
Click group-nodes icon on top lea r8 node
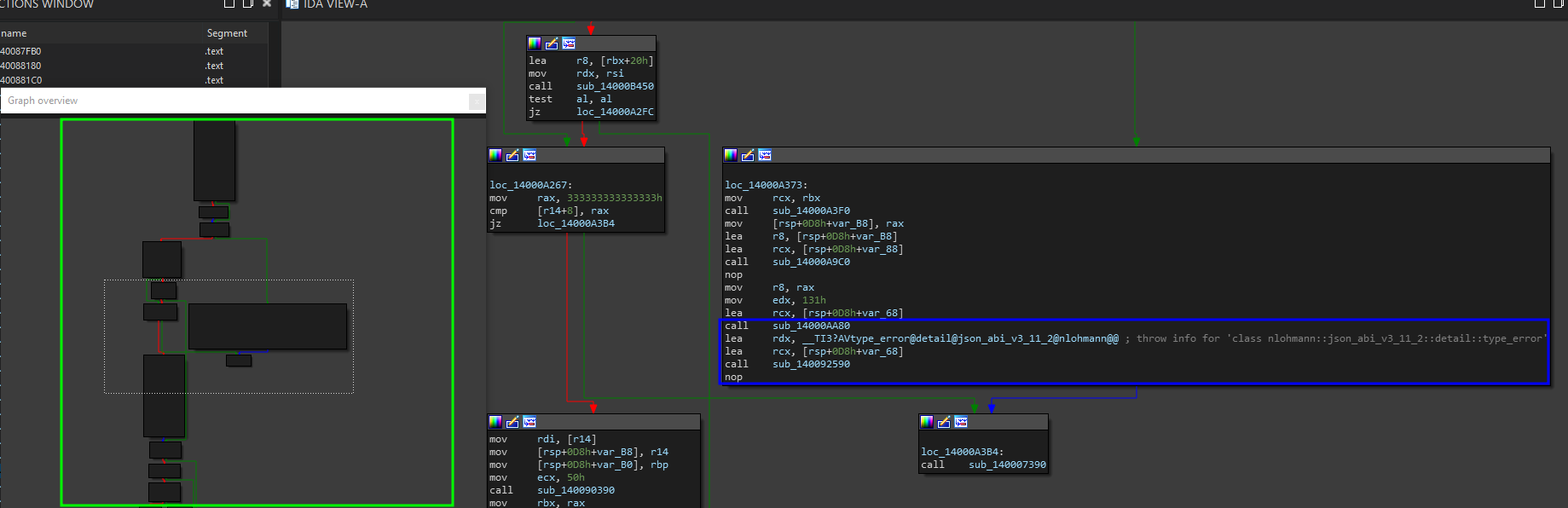[569, 43]
